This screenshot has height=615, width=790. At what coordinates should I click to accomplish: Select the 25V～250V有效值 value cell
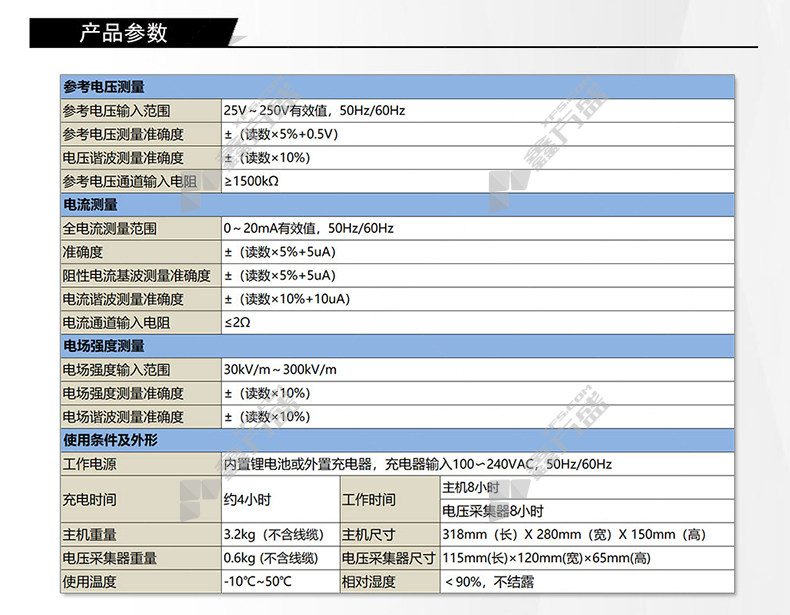pyautogui.click(x=313, y=111)
